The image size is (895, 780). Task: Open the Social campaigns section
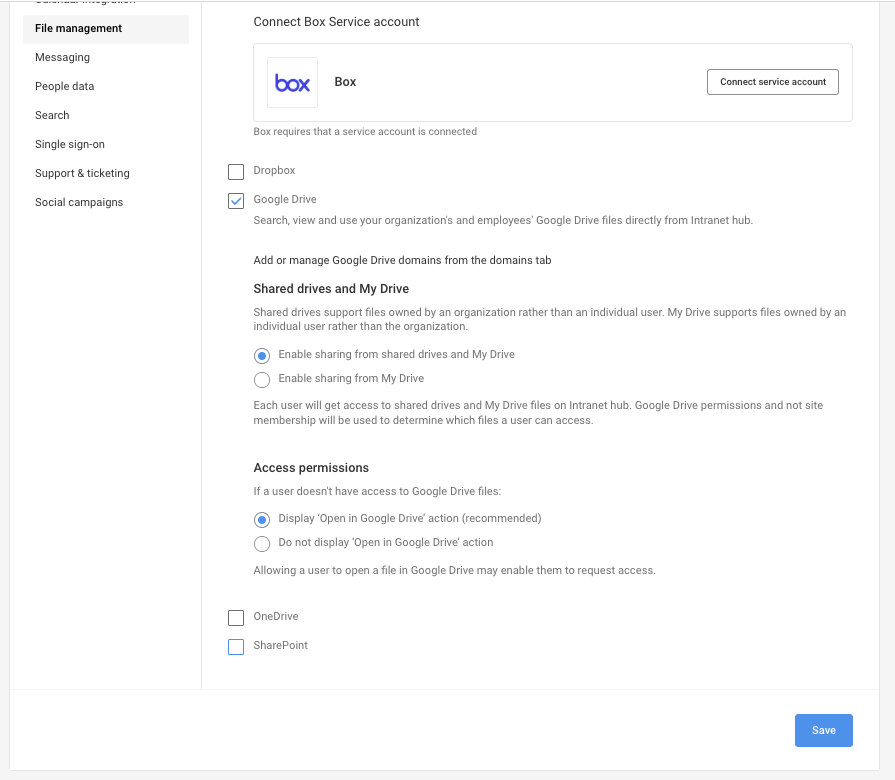tap(79, 202)
